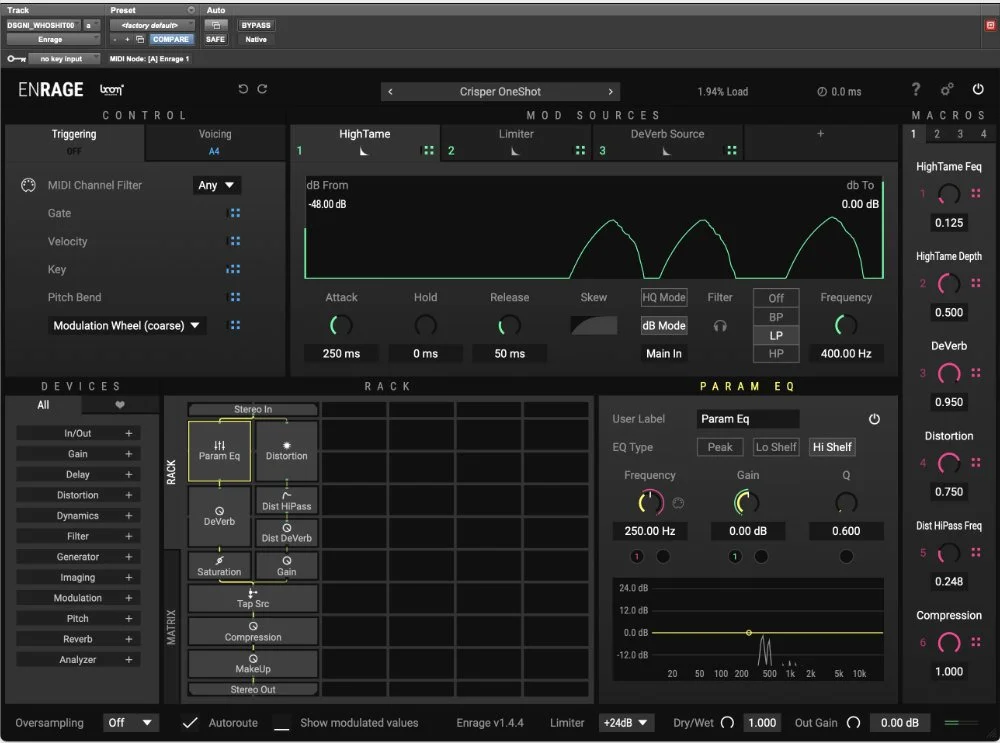
Task: Click the Skew curve display
Action: pyautogui.click(x=594, y=325)
